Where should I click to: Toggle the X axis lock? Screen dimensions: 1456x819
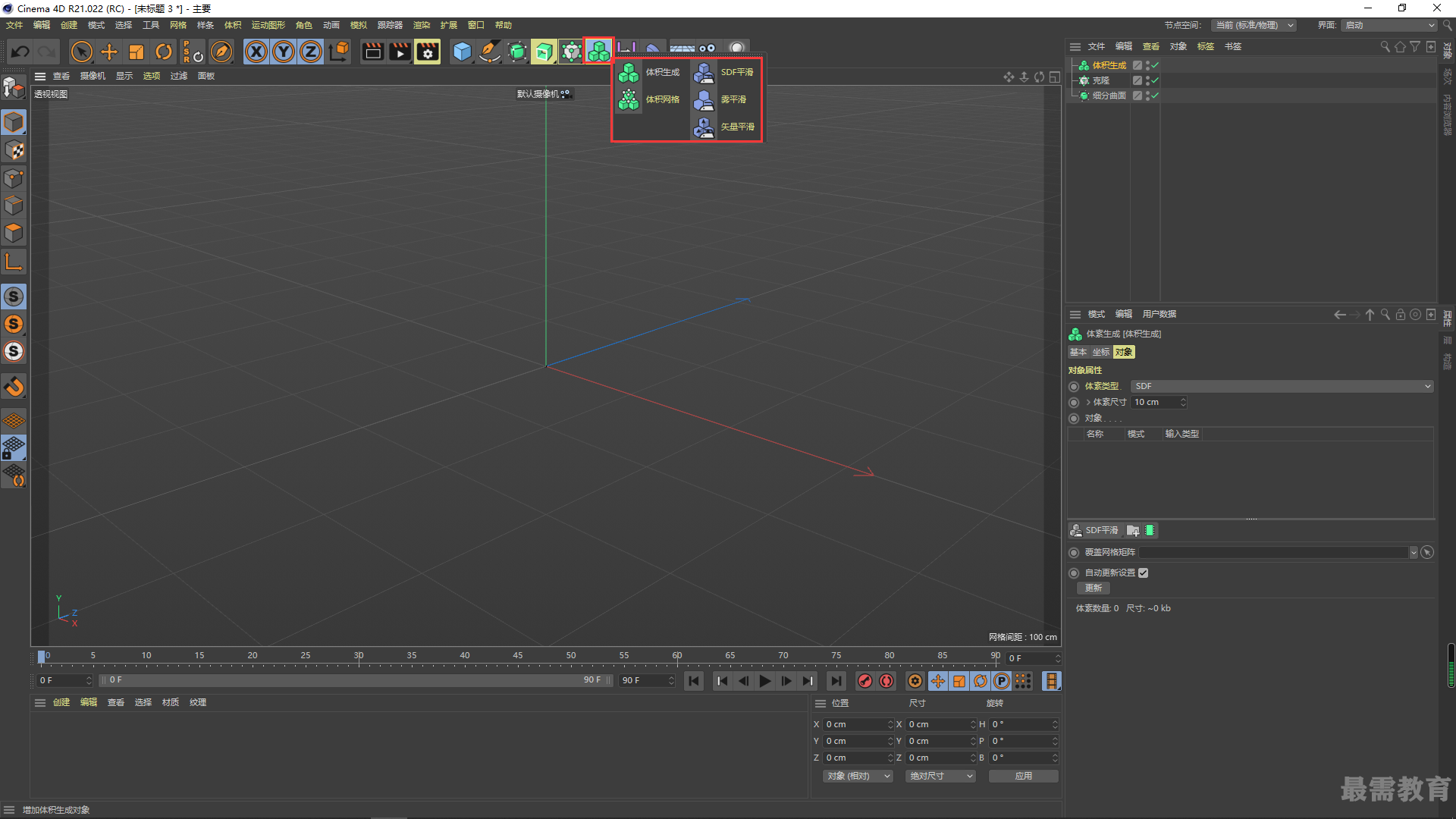tap(256, 52)
